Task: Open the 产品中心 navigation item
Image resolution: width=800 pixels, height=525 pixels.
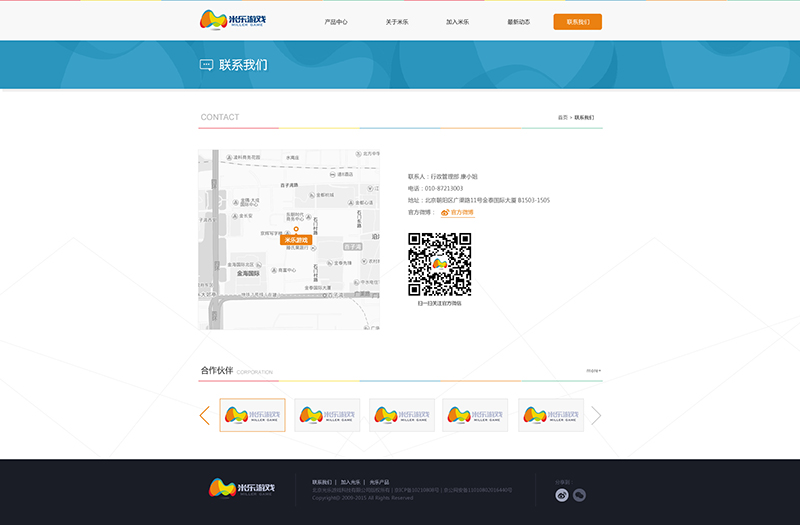Action: pos(336,22)
